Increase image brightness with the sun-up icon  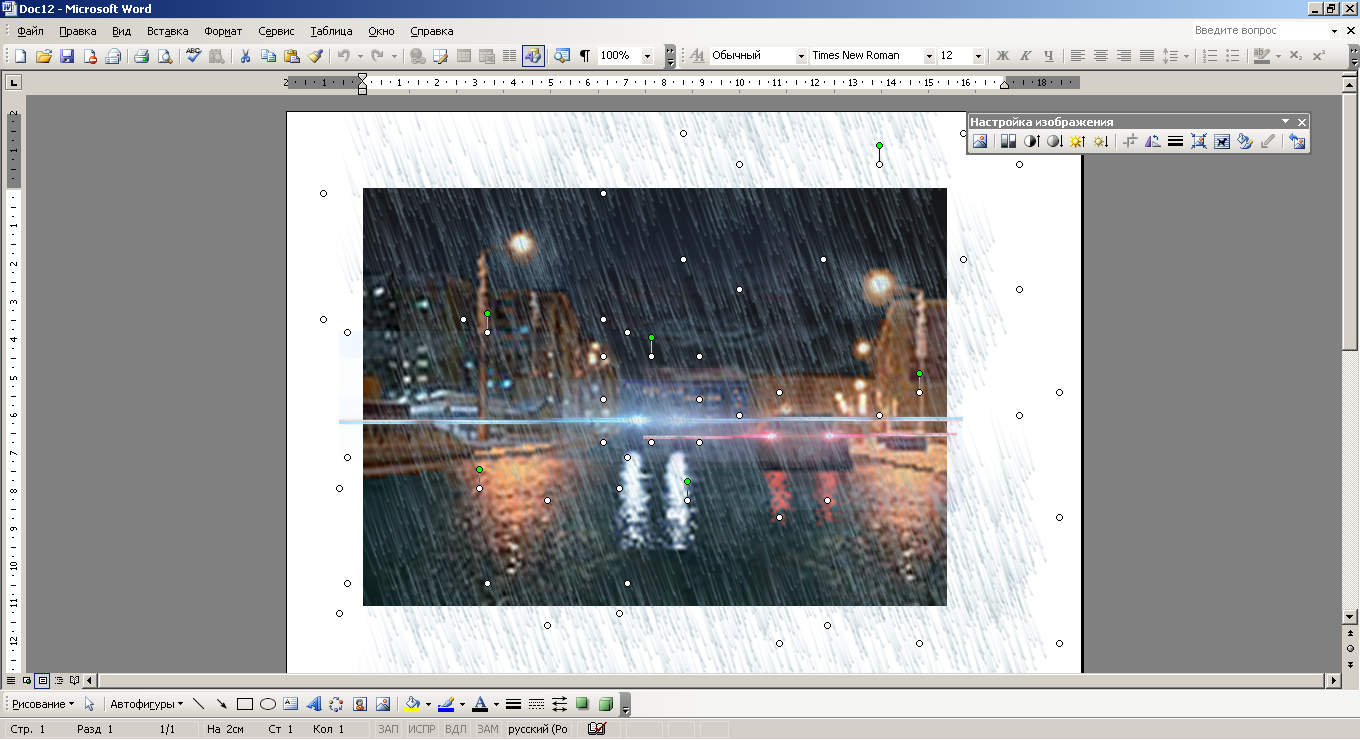(x=1076, y=142)
